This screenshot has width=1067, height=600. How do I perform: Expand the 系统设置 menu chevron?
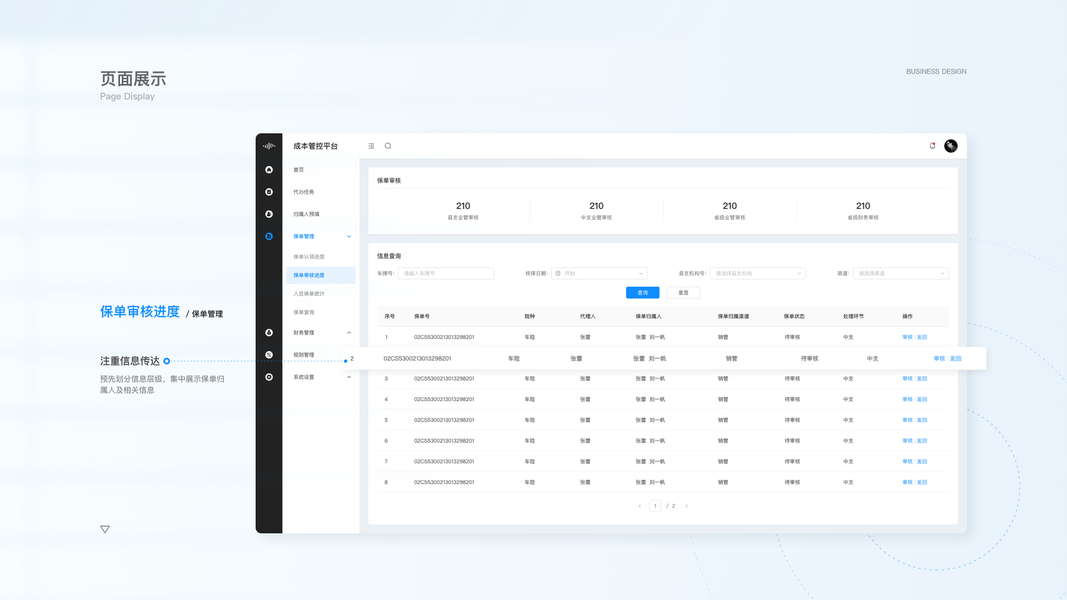pyautogui.click(x=349, y=377)
